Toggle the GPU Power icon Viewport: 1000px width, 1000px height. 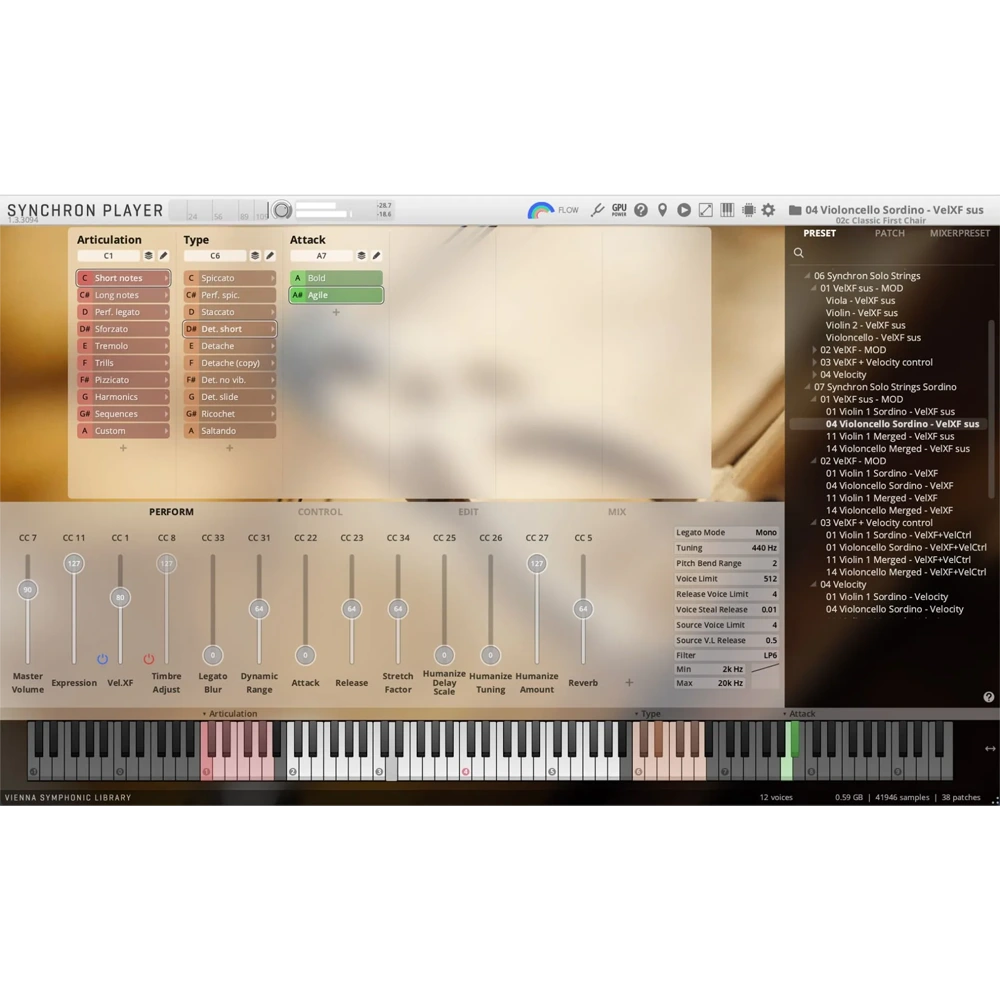619,210
